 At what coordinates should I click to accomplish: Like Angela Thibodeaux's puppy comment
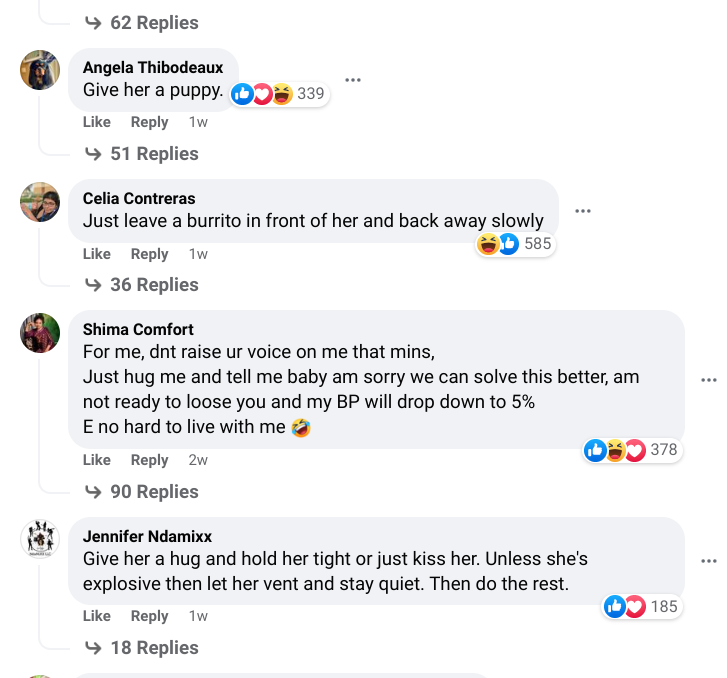pyautogui.click(x=97, y=122)
